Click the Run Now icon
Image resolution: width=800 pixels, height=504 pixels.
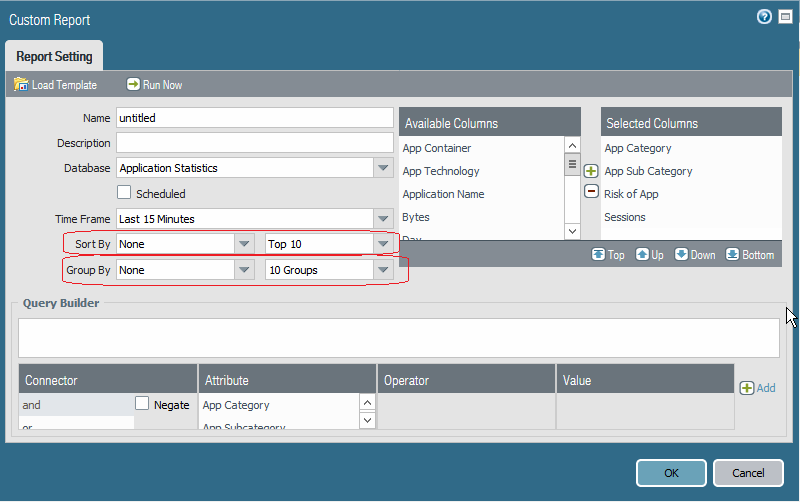click(133, 85)
